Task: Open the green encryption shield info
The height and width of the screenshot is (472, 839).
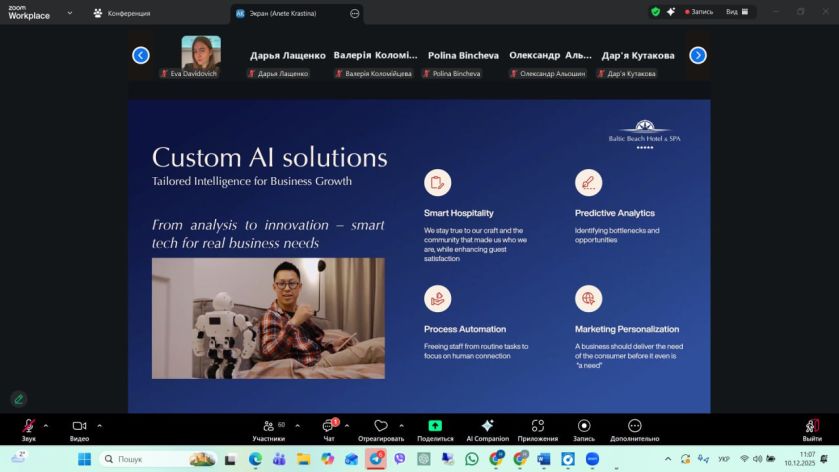Action: [655, 12]
